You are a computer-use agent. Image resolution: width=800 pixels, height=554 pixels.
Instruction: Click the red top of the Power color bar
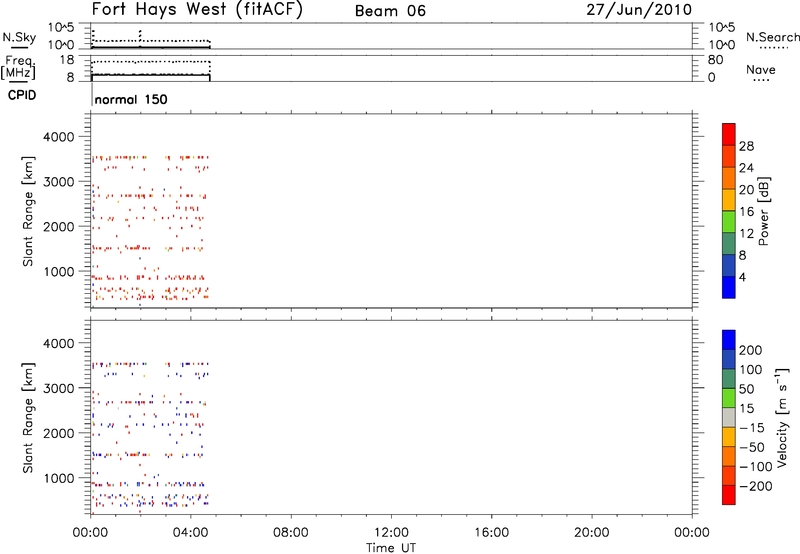(x=729, y=135)
